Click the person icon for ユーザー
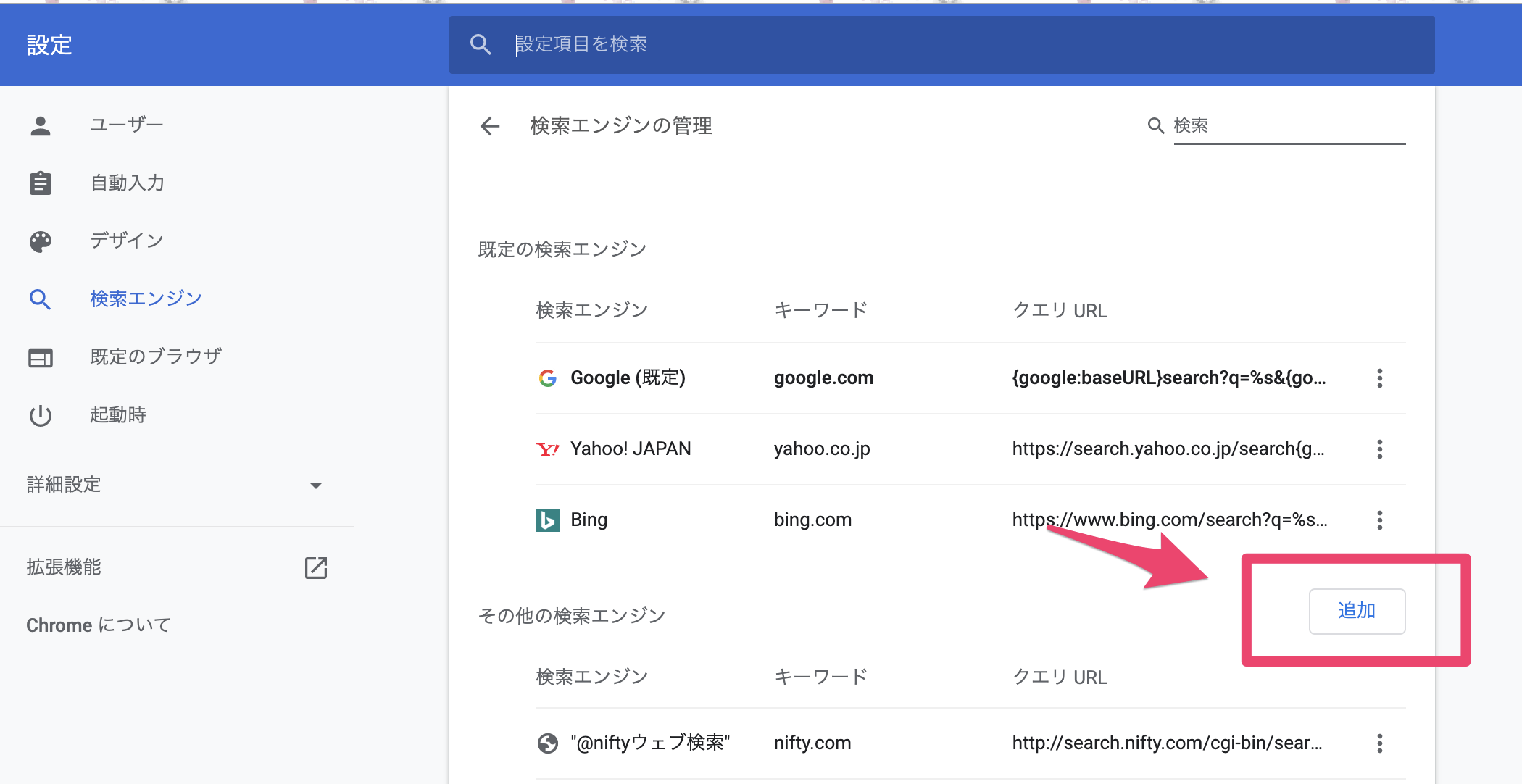The width and height of the screenshot is (1522, 784). coord(41,125)
